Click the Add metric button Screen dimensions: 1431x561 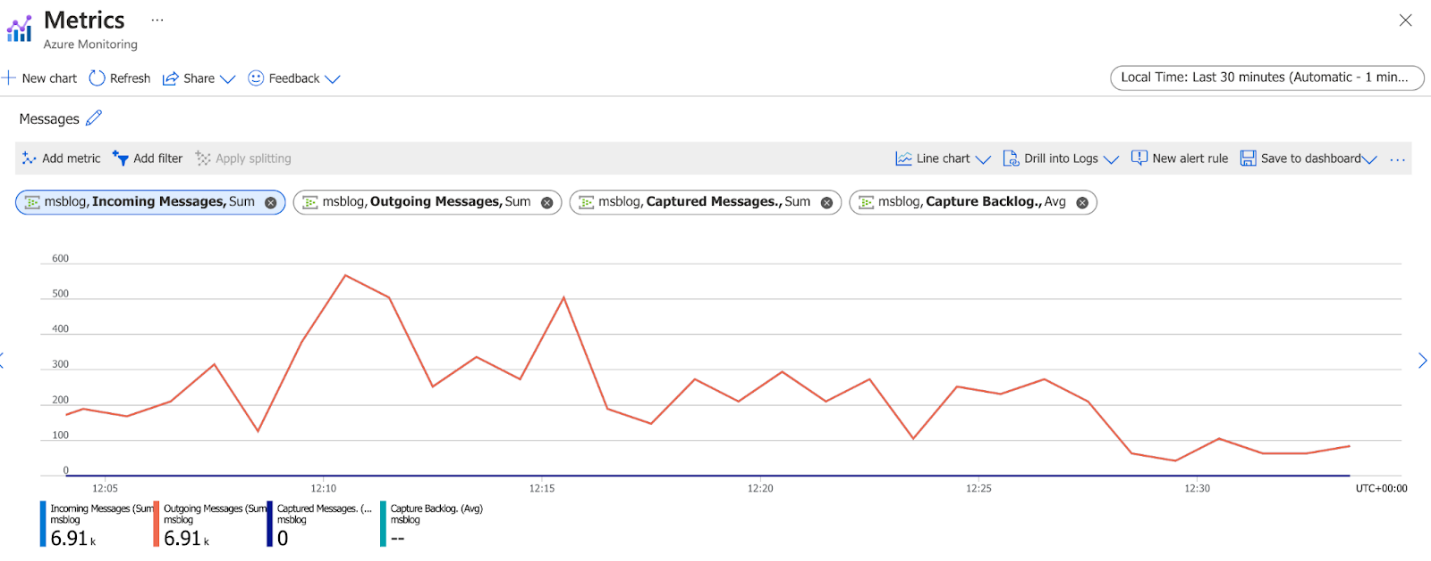(61, 158)
